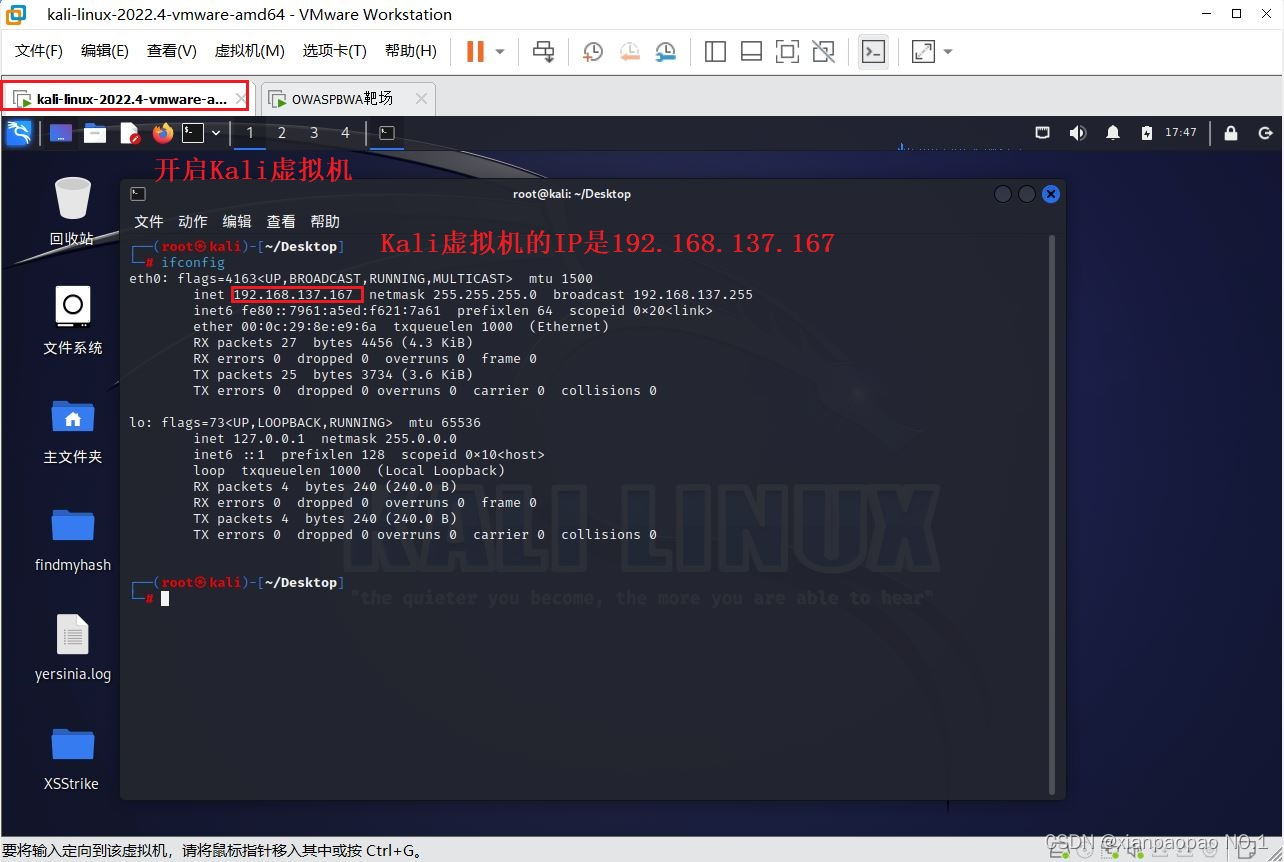Open the 帮助(H) menu in VMware
The width and height of the screenshot is (1284, 862).
[x=411, y=51]
